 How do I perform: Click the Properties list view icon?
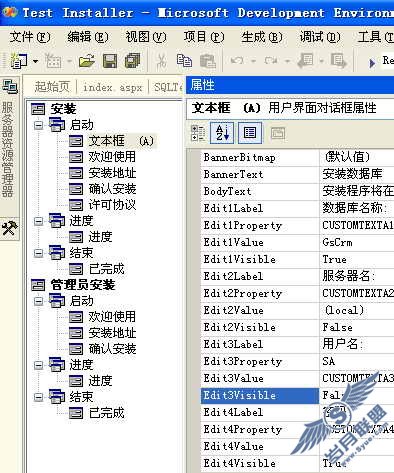pos(250,133)
